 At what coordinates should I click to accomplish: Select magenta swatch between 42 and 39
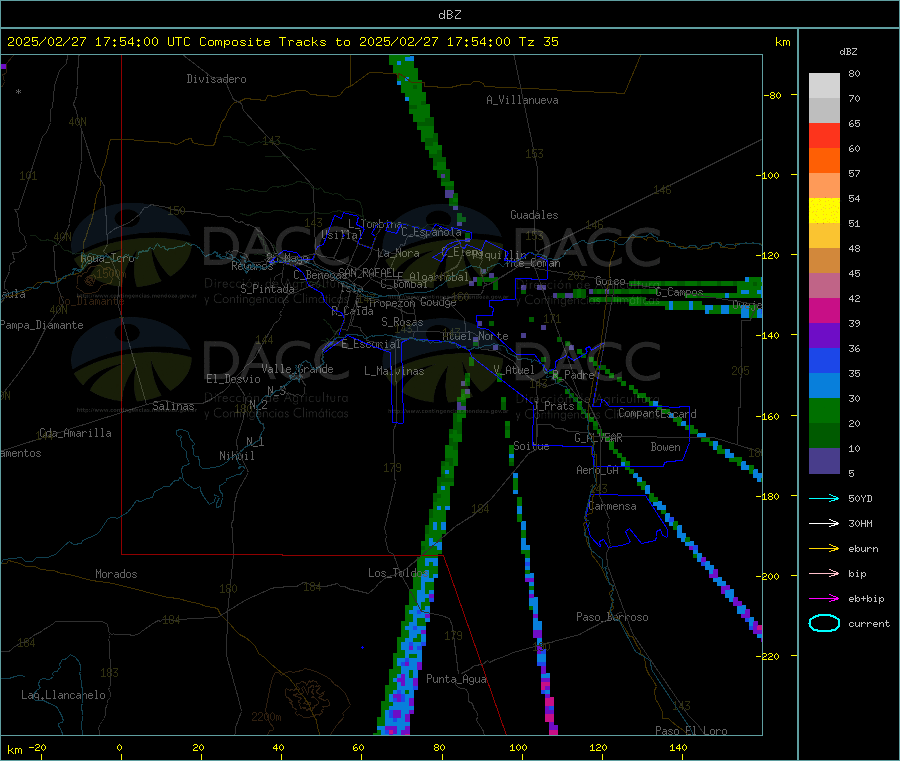(824, 310)
